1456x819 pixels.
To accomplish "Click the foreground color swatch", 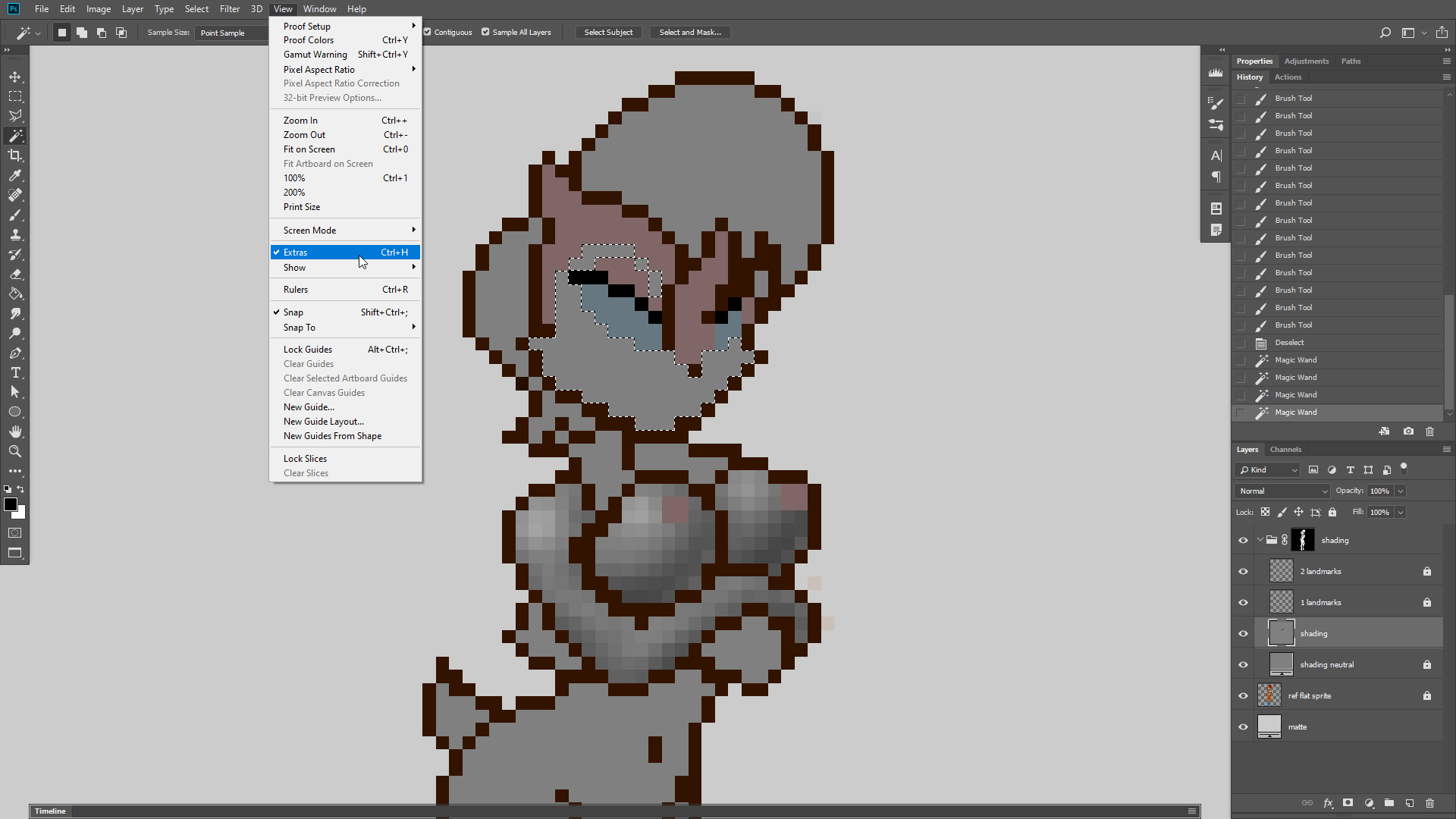I will tap(10, 504).
